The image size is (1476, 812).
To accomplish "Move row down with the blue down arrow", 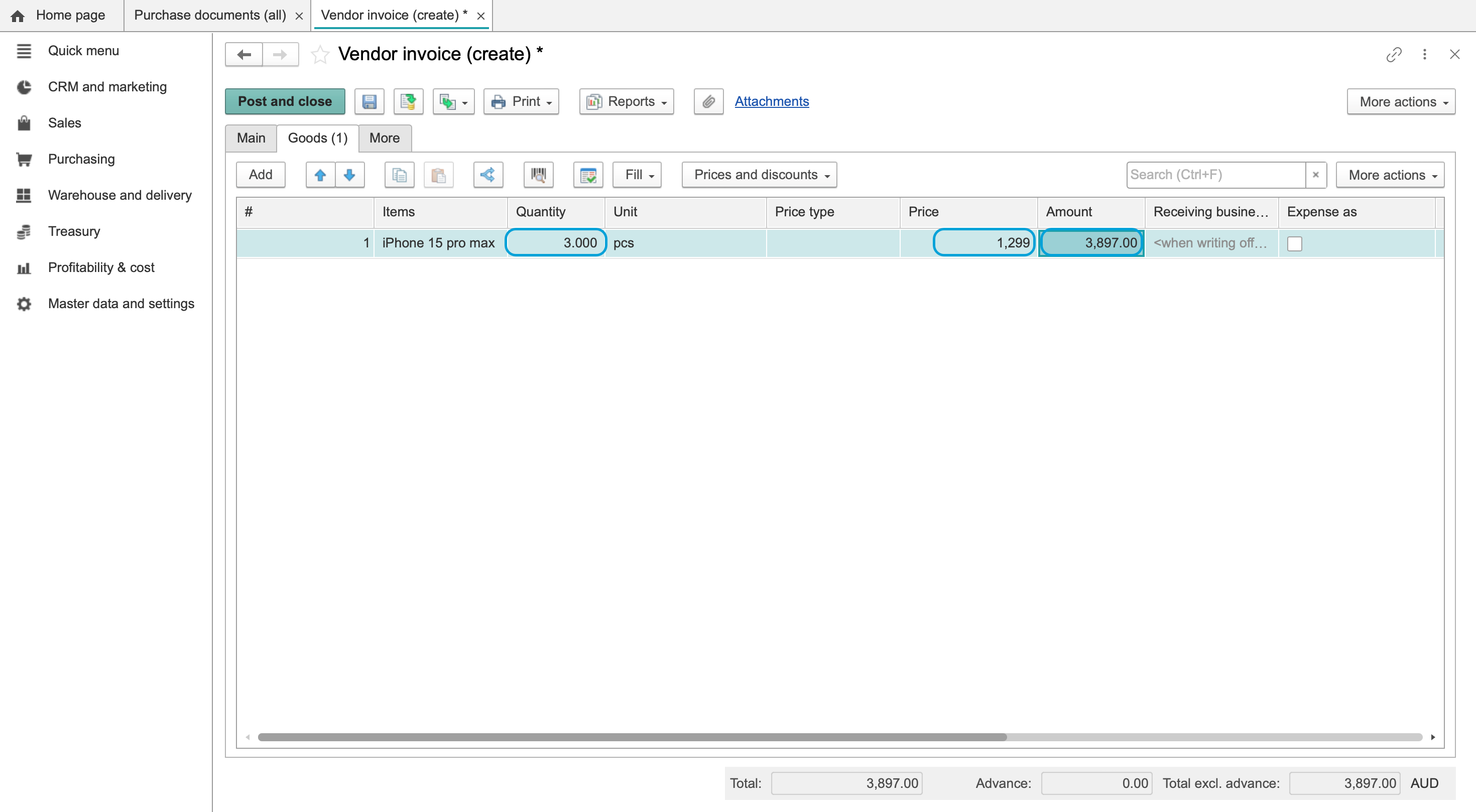I will tap(349, 175).
